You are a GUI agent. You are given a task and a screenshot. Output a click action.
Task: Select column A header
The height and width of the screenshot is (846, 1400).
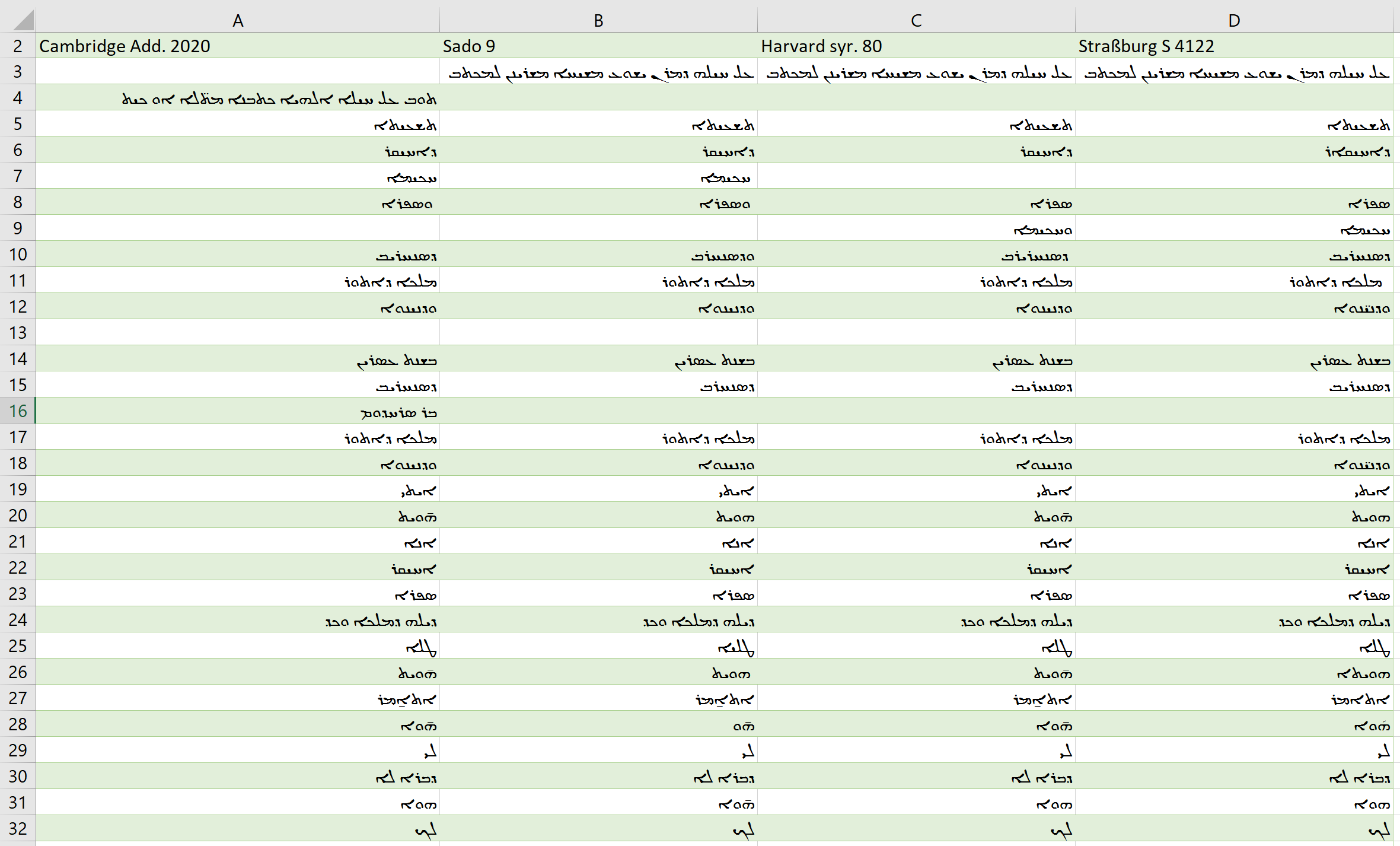(x=238, y=21)
